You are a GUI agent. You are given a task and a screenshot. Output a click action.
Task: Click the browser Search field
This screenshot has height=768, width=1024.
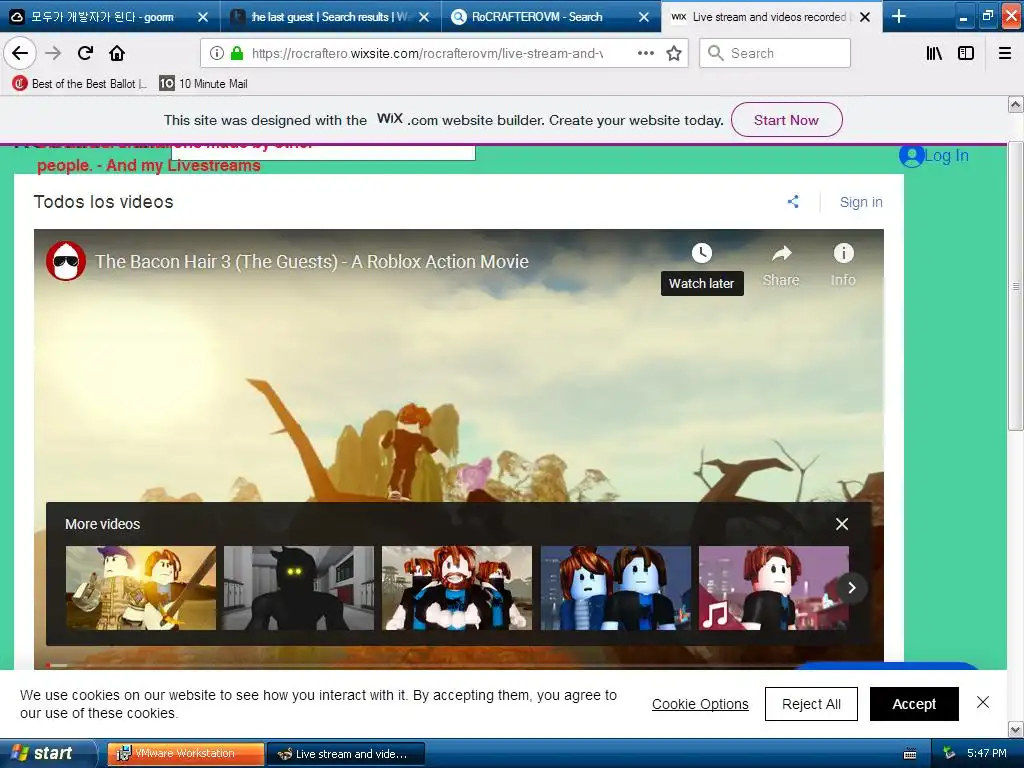775,53
